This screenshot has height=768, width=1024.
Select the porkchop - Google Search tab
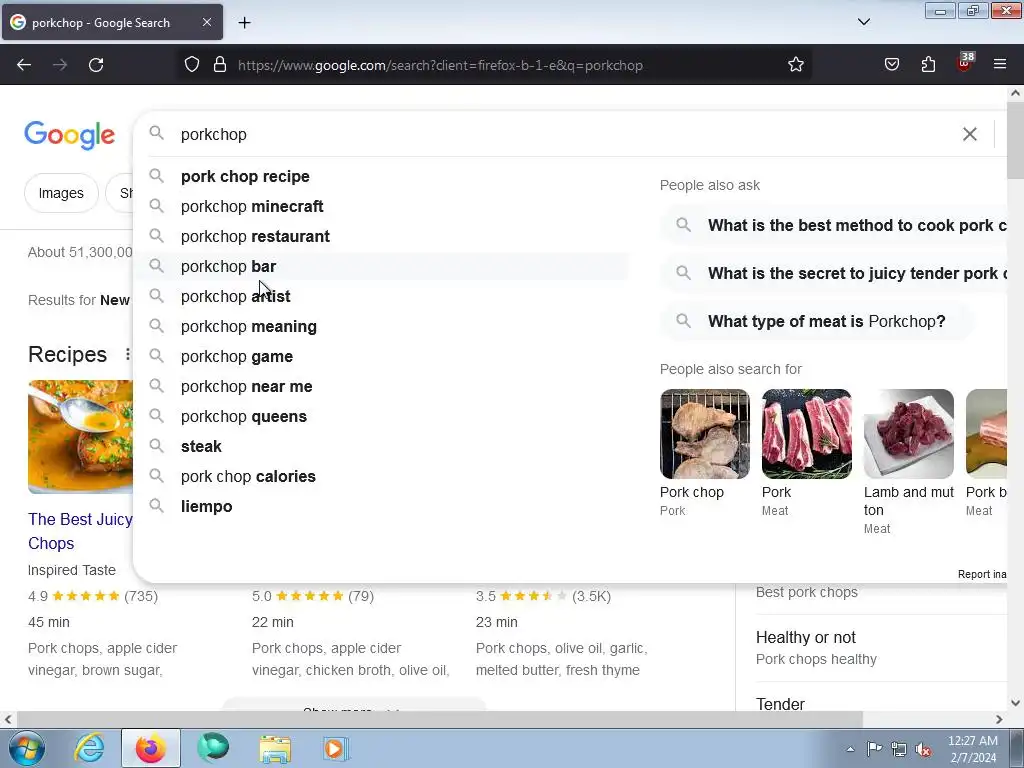(x=112, y=23)
